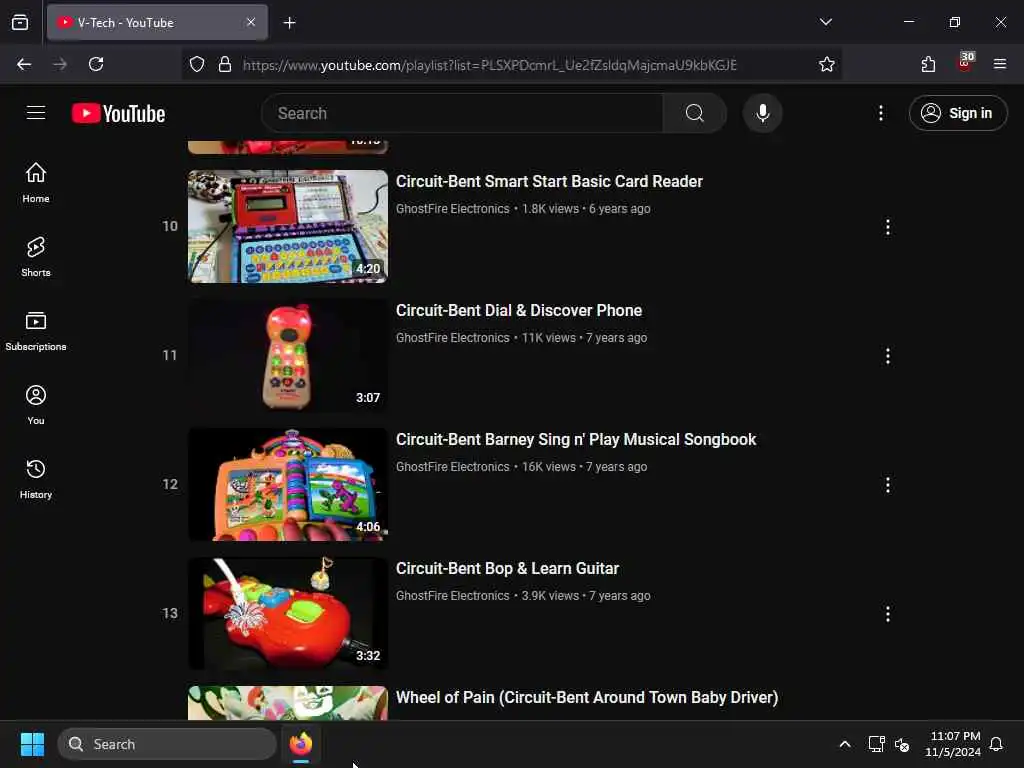
Task: Open GhostFire Electronics channel on video 11
Action: [x=453, y=338]
